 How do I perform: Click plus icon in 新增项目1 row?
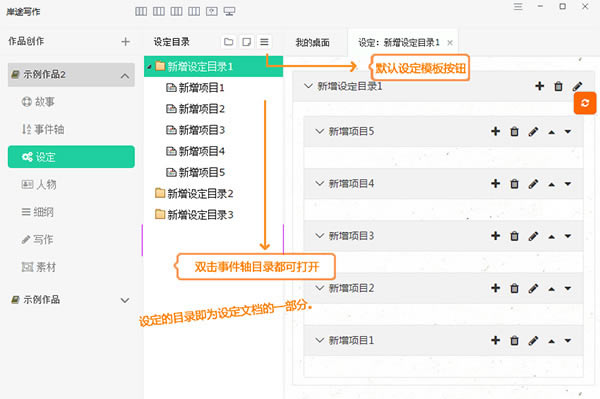496,340
